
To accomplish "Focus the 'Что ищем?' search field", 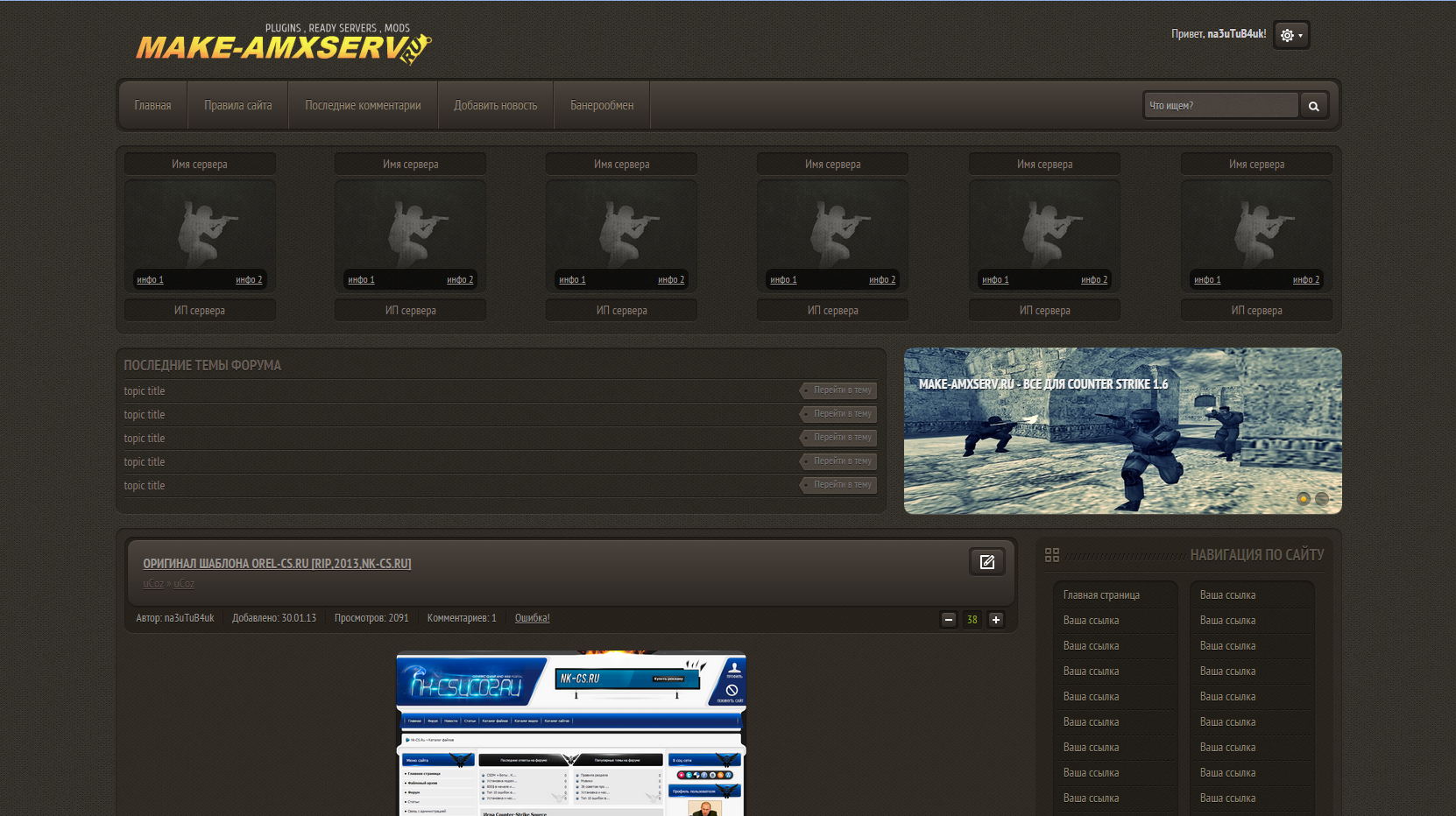I will point(1221,105).
